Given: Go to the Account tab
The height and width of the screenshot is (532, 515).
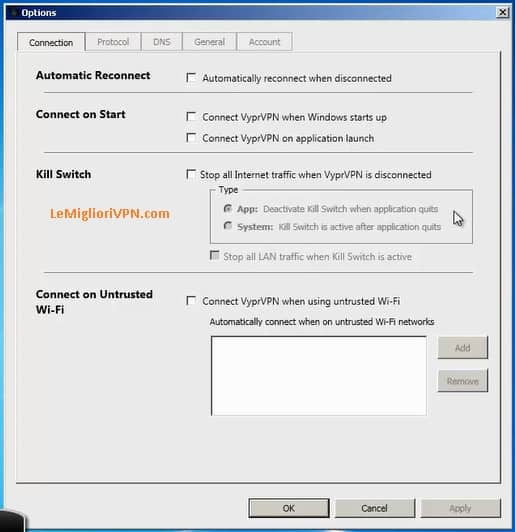Looking at the screenshot, I should tap(264, 42).
